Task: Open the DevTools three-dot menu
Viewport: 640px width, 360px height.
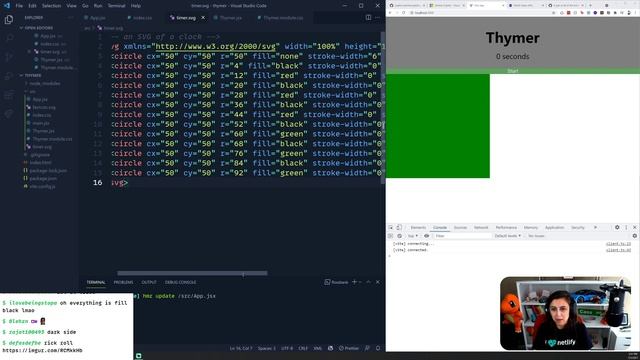Action: pos(626,227)
